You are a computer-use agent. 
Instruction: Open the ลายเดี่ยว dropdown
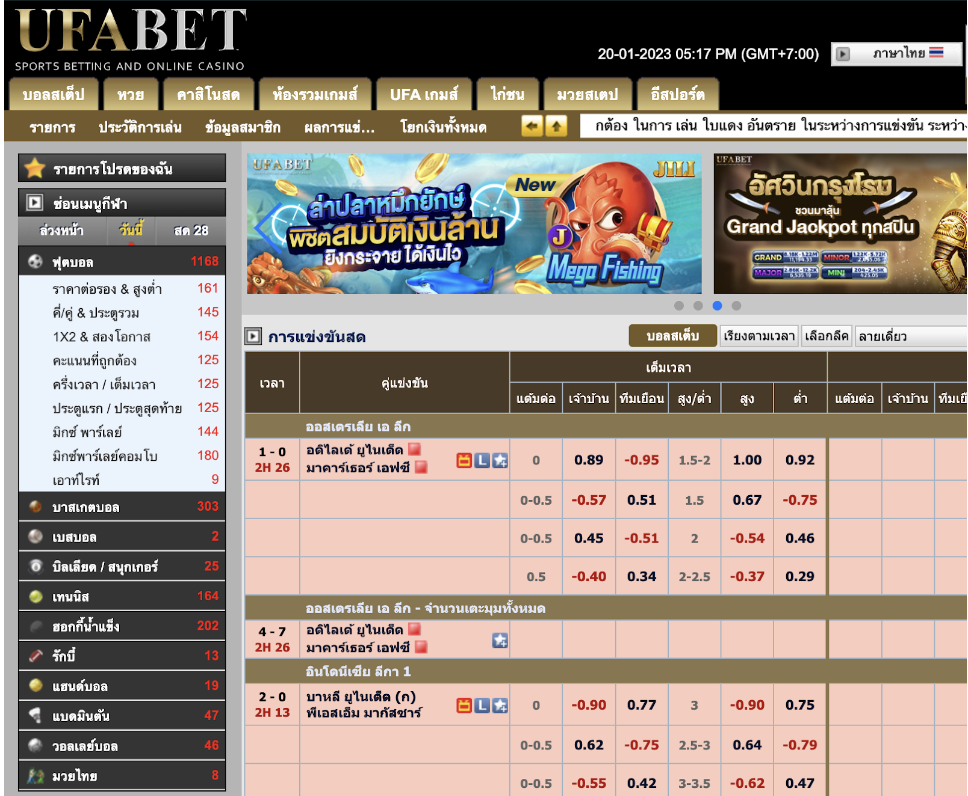point(911,336)
